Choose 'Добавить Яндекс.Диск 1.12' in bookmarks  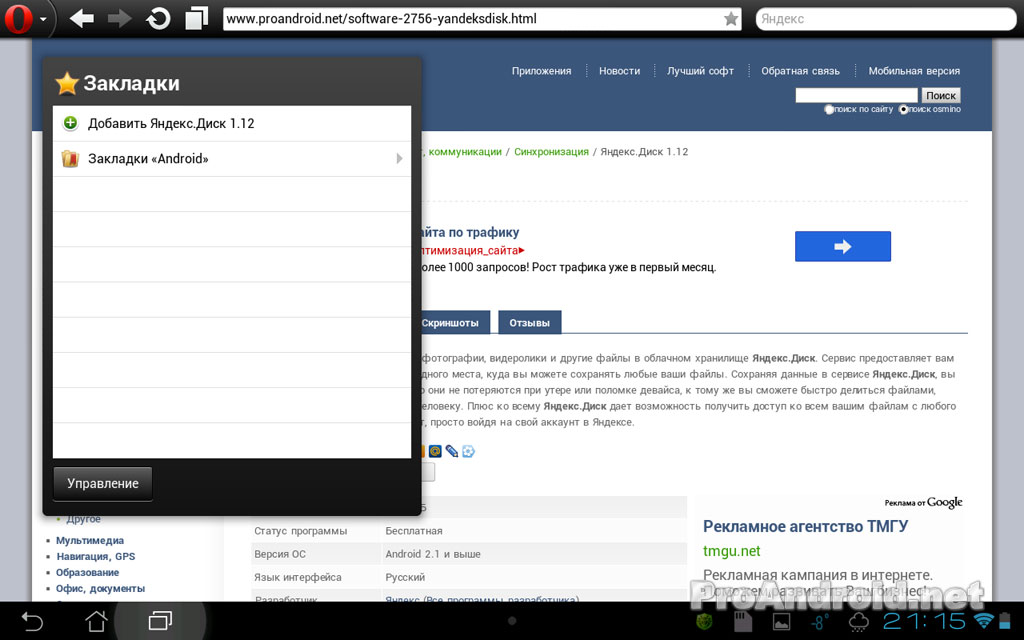click(232, 123)
